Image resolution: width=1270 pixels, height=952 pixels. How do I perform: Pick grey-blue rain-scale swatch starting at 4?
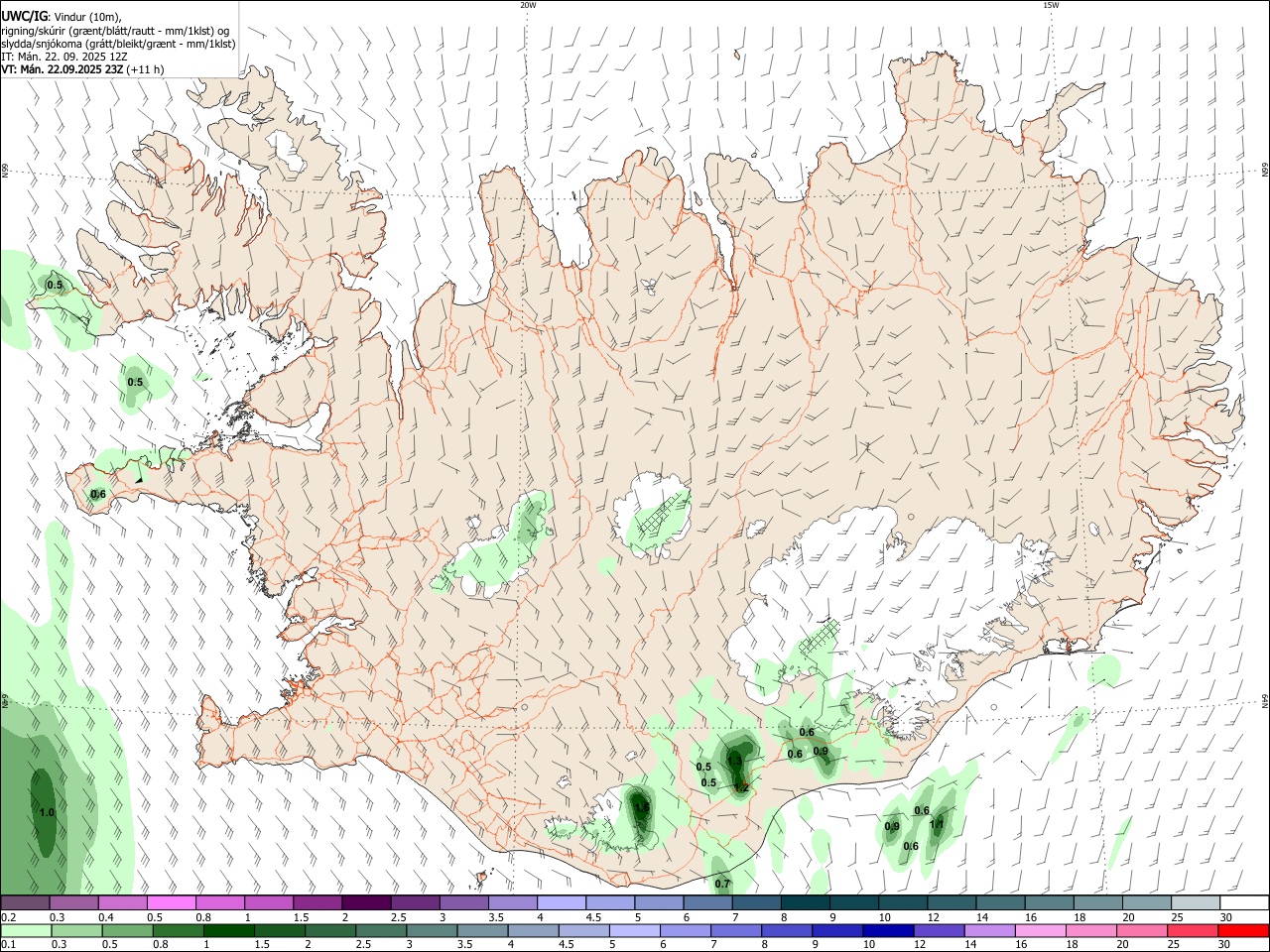pyautogui.click(x=536, y=930)
